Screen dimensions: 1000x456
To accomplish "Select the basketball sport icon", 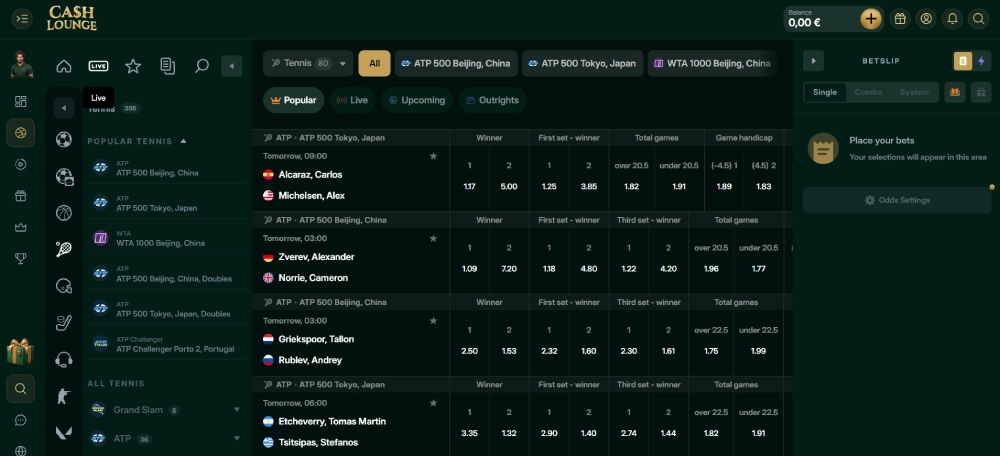I will click(64, 212).
